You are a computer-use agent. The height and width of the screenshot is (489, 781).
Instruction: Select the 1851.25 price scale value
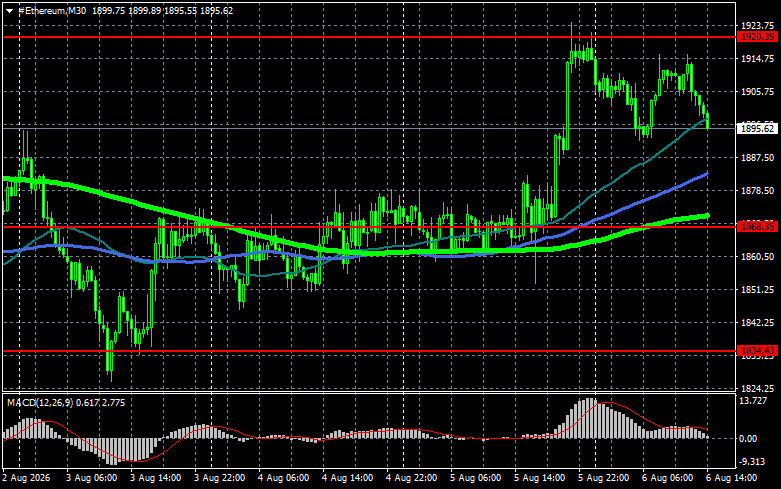coord(757,289)
